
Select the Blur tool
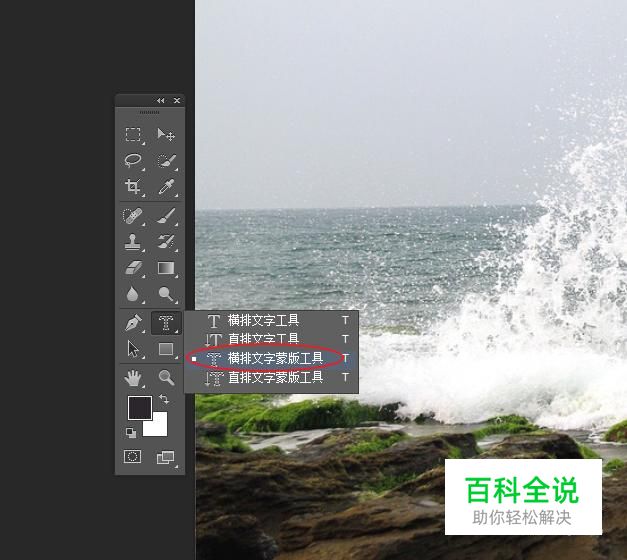click(133, 294)
